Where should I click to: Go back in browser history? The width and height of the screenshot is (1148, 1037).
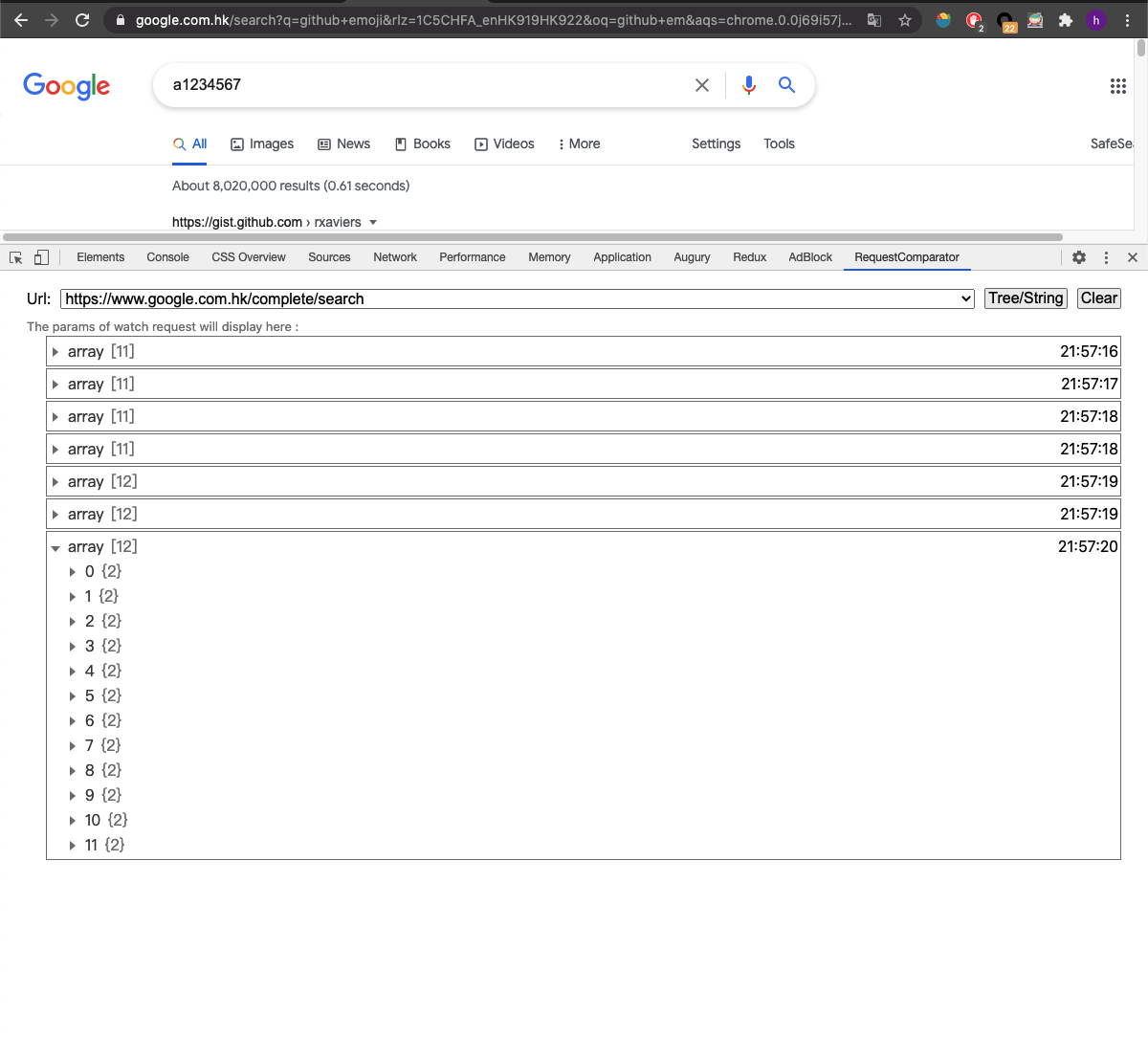click(21, 19)
